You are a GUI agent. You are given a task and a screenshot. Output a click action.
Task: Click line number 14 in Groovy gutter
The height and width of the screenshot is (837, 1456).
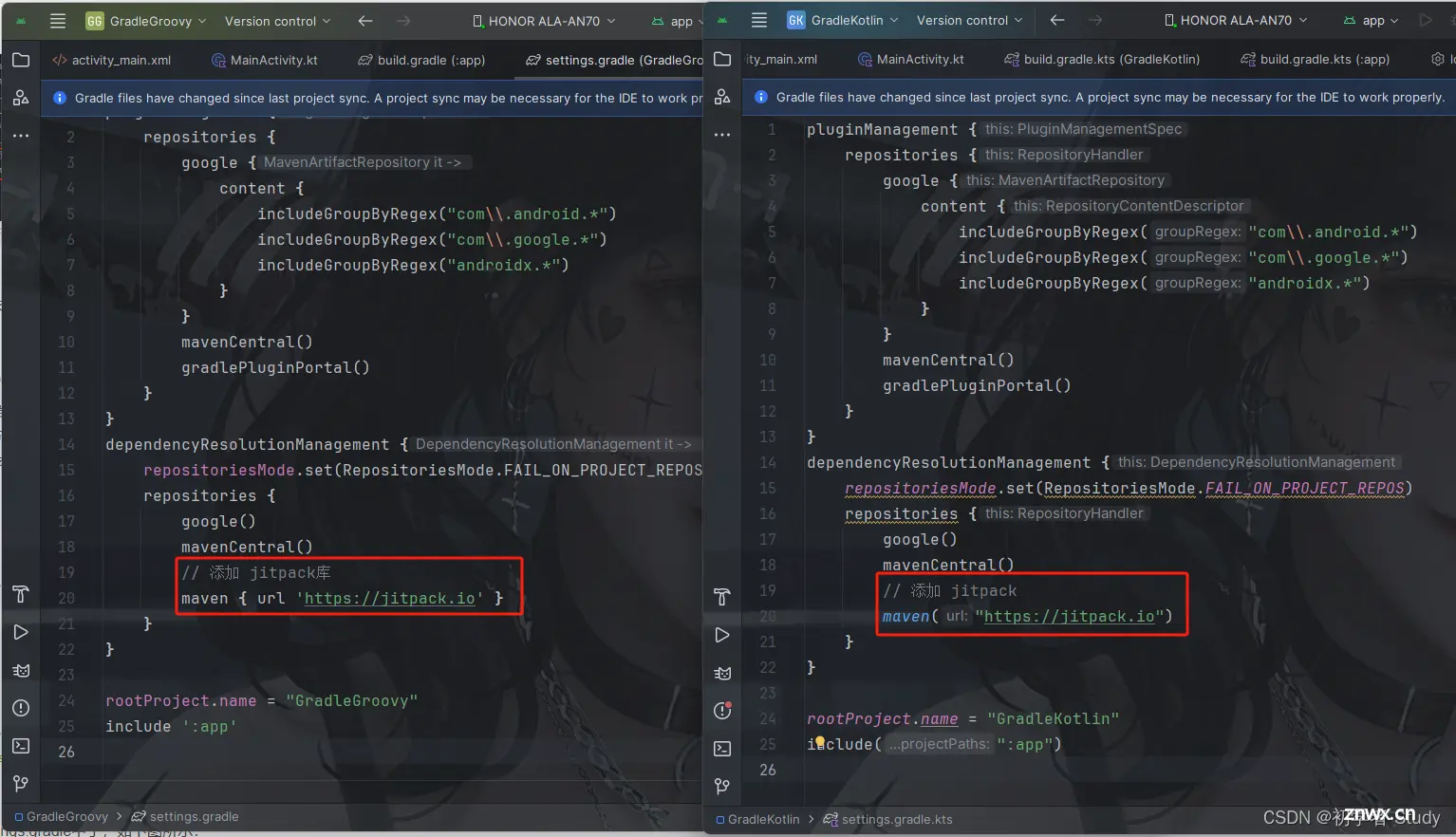[x=65, y=444]
